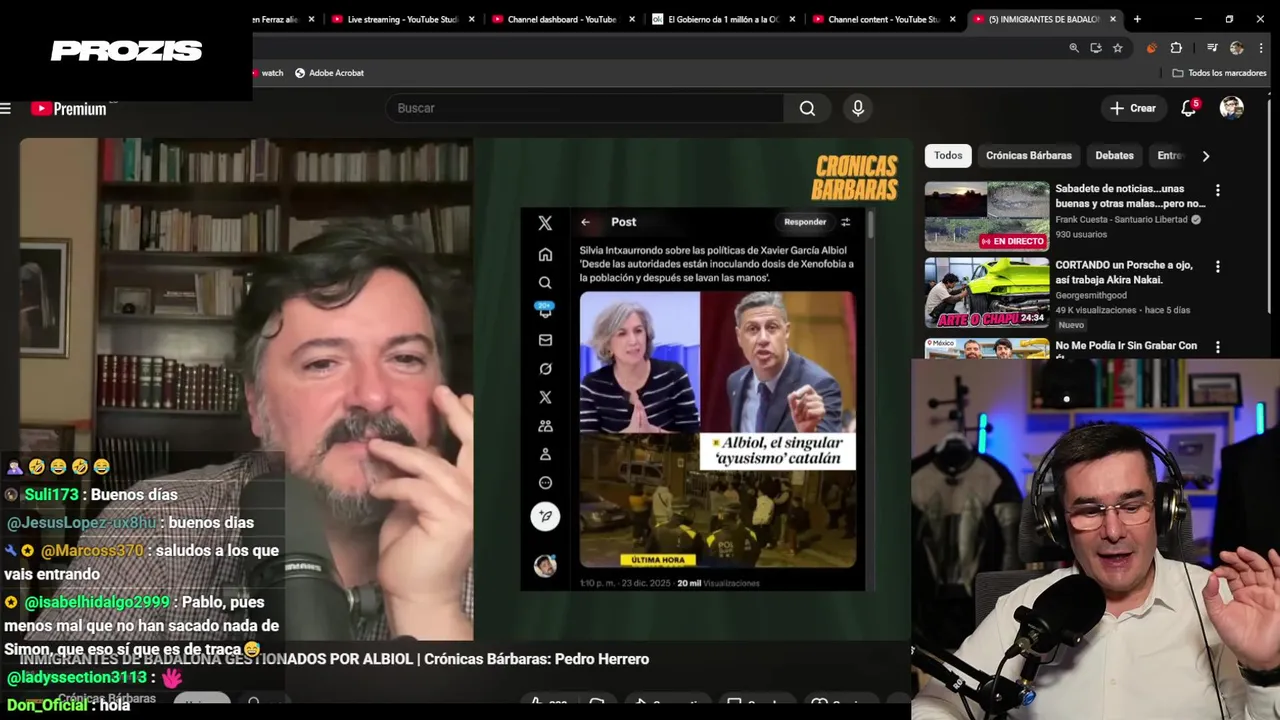Click chat username @isabelhidalgo2999
The image size is (1280, 720).
click(96, 602)
